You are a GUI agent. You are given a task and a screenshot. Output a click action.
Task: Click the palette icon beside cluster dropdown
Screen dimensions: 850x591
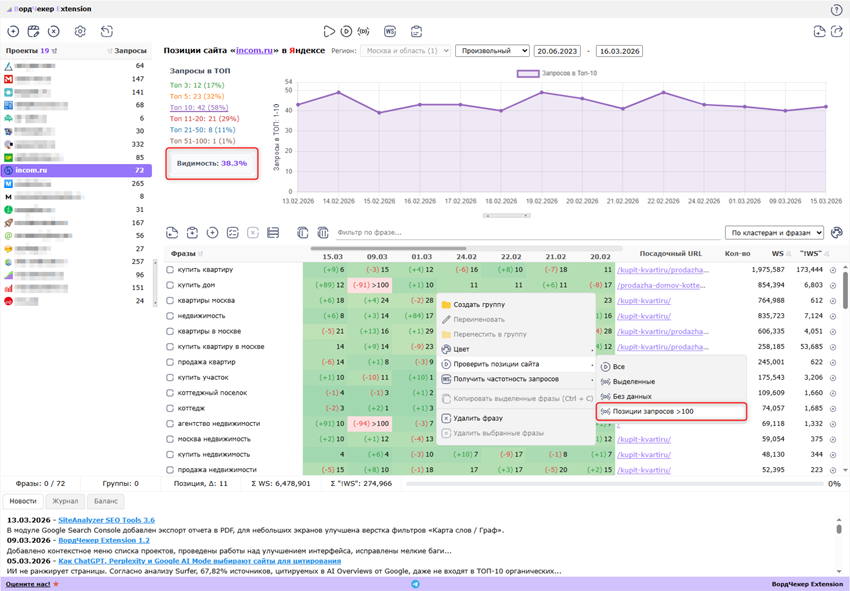click(x=836, y=233)
